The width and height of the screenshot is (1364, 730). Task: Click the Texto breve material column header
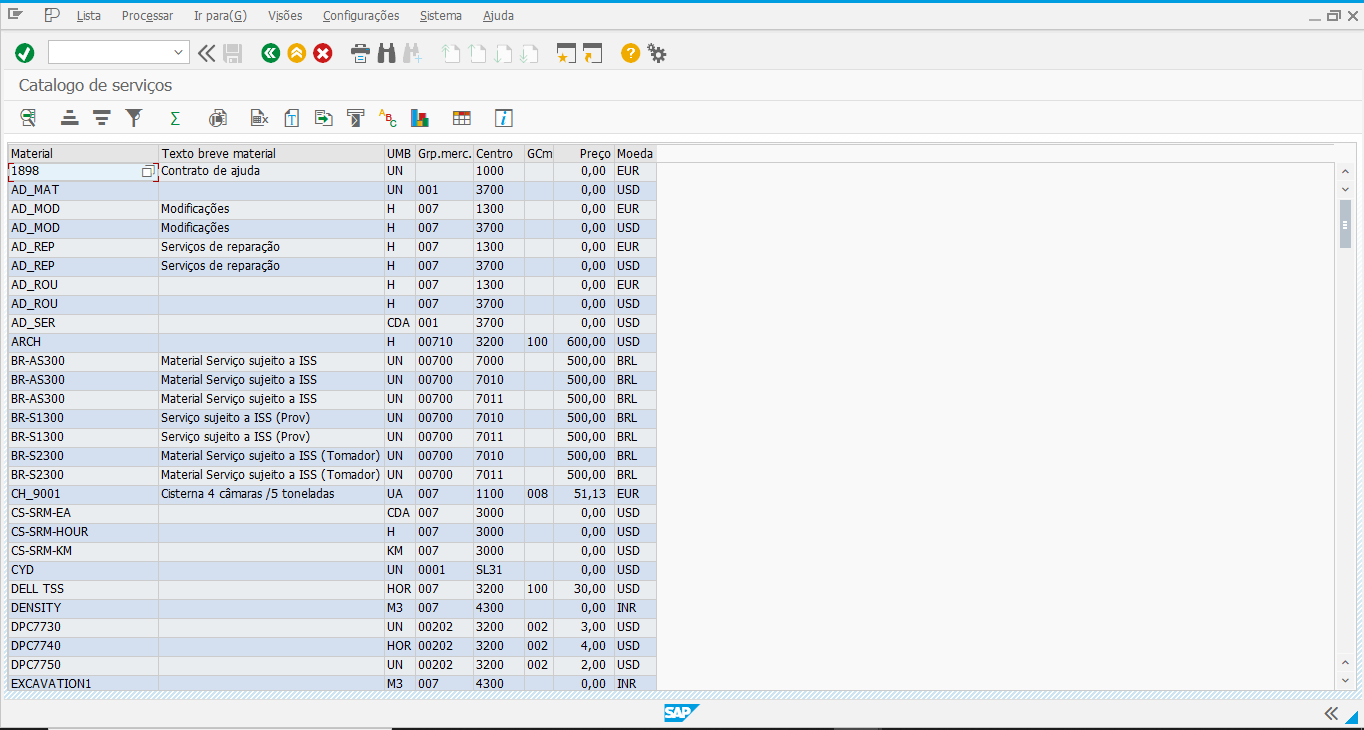pyautogui.click(x=271, y=153)
